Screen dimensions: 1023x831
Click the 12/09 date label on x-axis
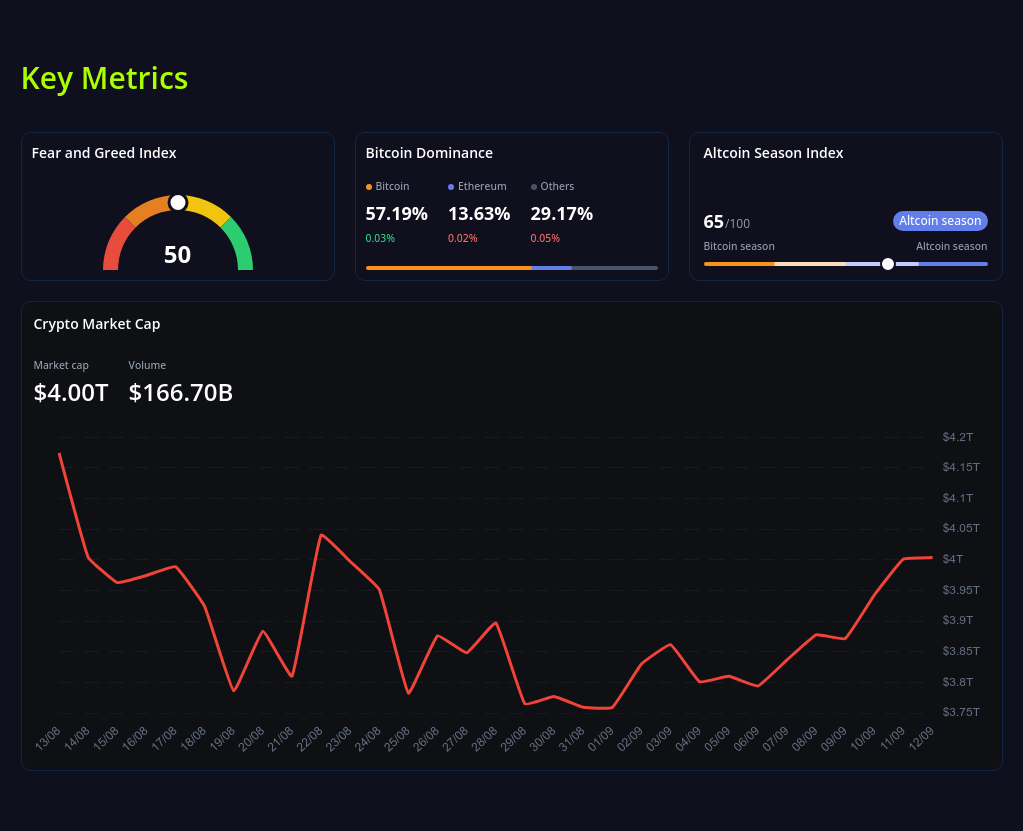[921, 739]
